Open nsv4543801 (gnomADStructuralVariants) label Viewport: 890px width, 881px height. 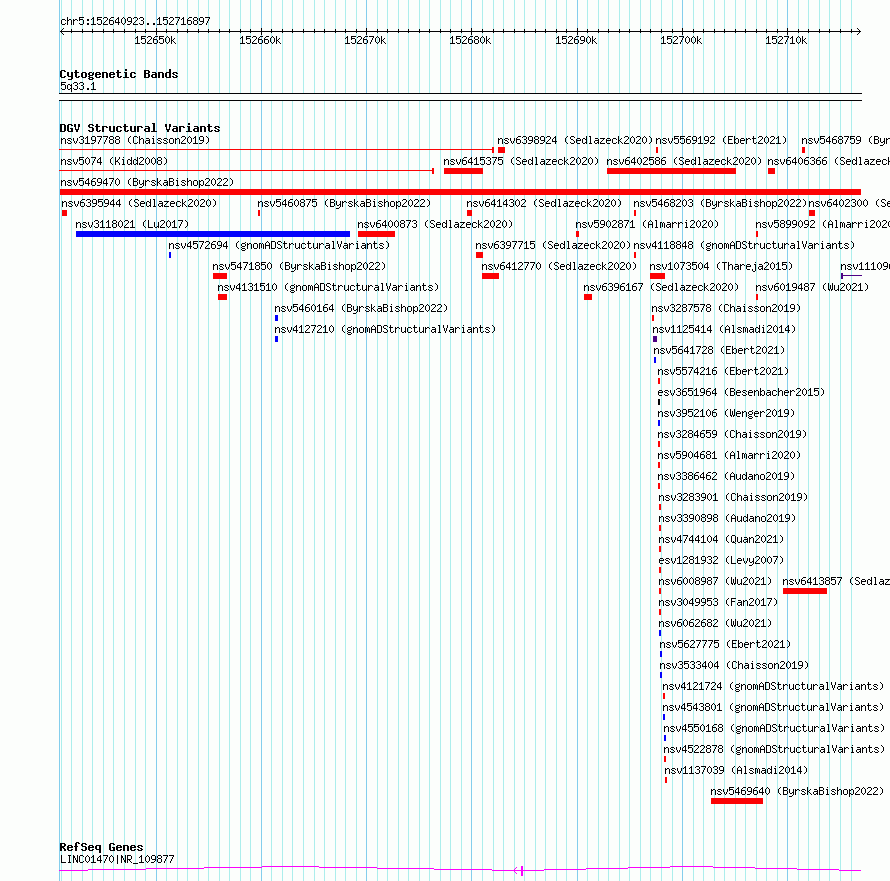pos(773,707)
